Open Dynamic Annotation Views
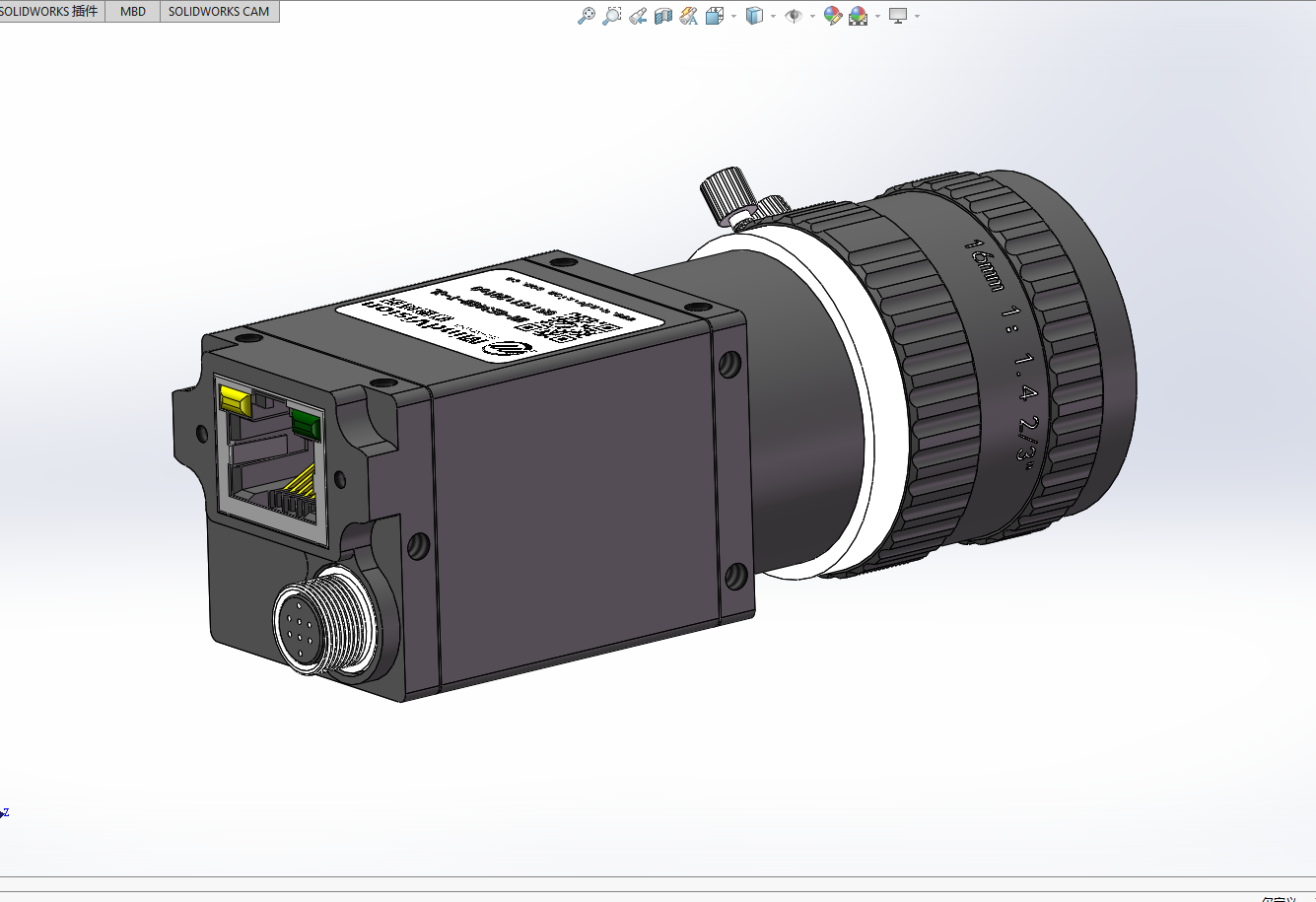 pyautogui.click(x=689, y=16)
